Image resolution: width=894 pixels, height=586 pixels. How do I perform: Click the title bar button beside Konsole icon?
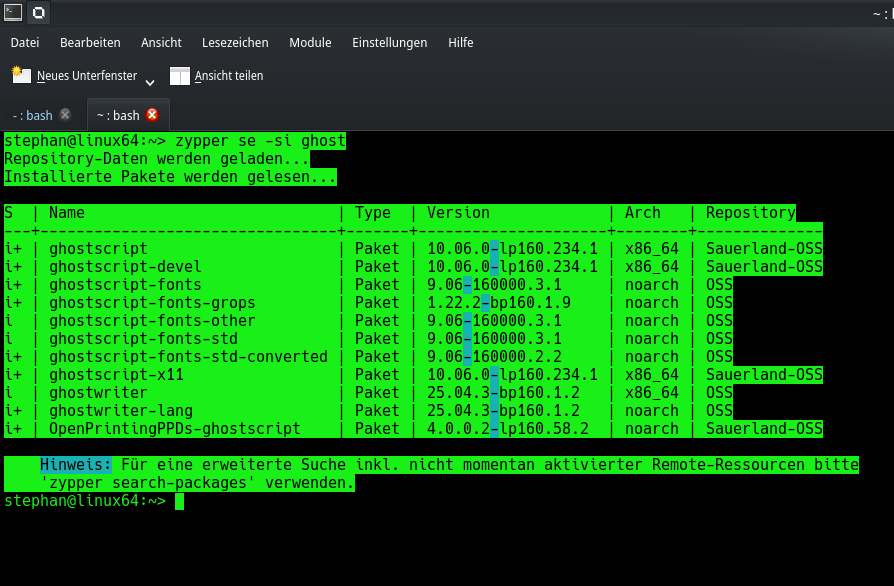(x=38, y=13)
